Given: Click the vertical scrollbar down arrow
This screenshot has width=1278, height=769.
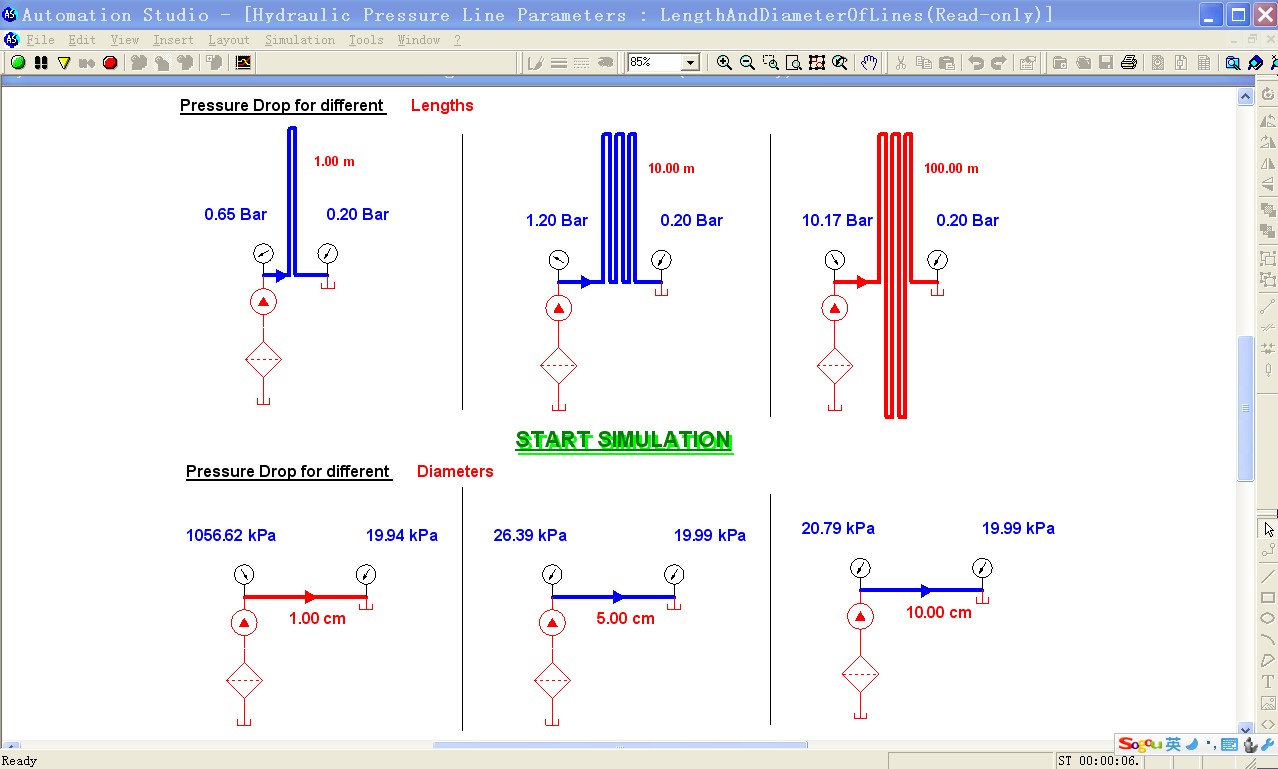Looking at the screenshot, I should (1245, 730).
